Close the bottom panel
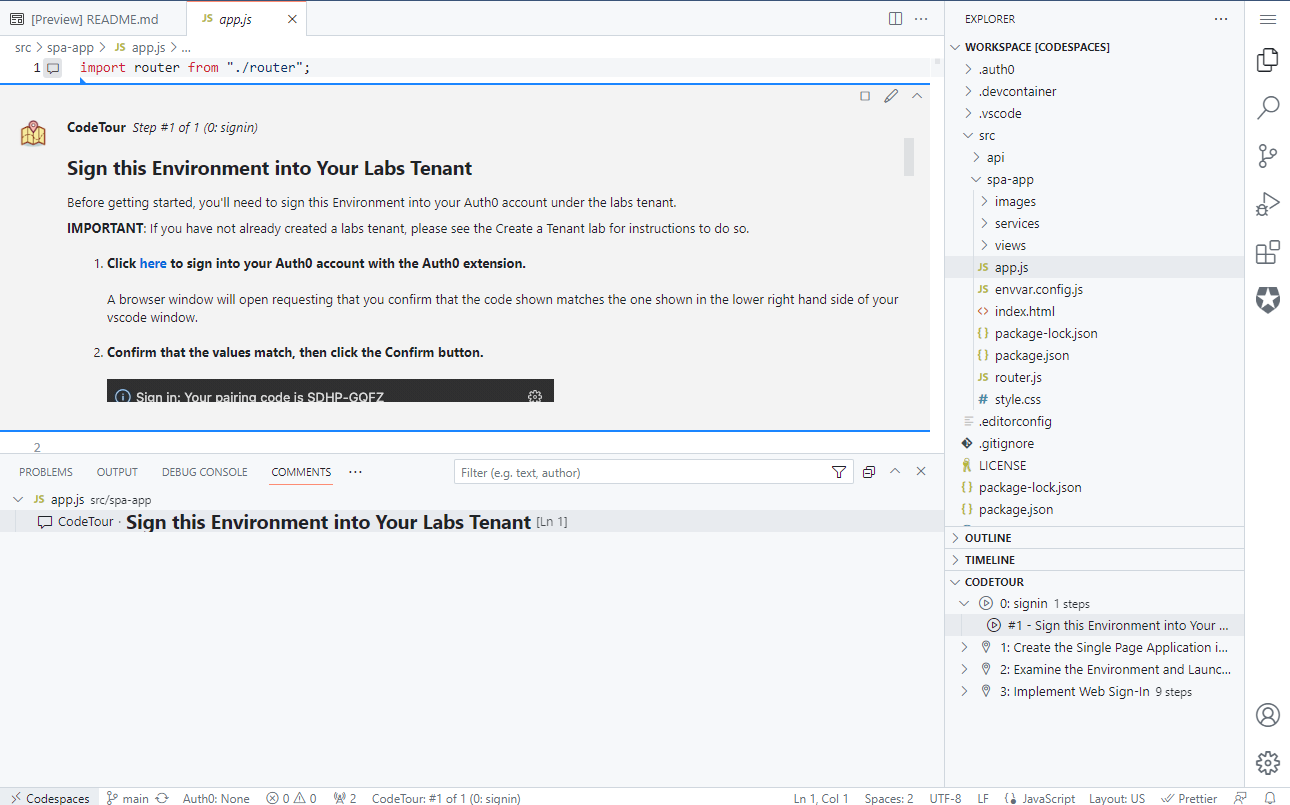 921,472
